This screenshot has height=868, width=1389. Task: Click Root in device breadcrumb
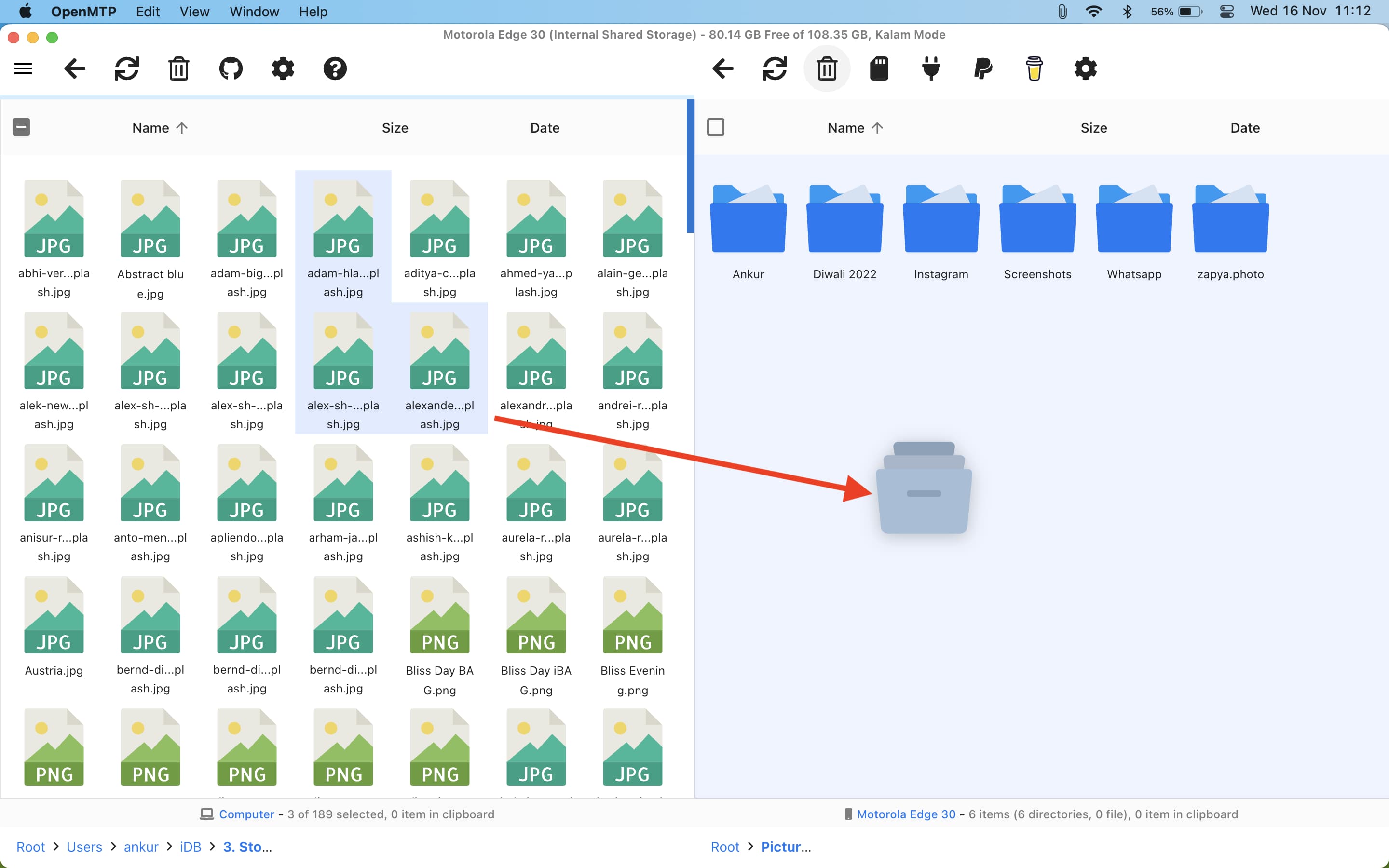coord(725,847)
